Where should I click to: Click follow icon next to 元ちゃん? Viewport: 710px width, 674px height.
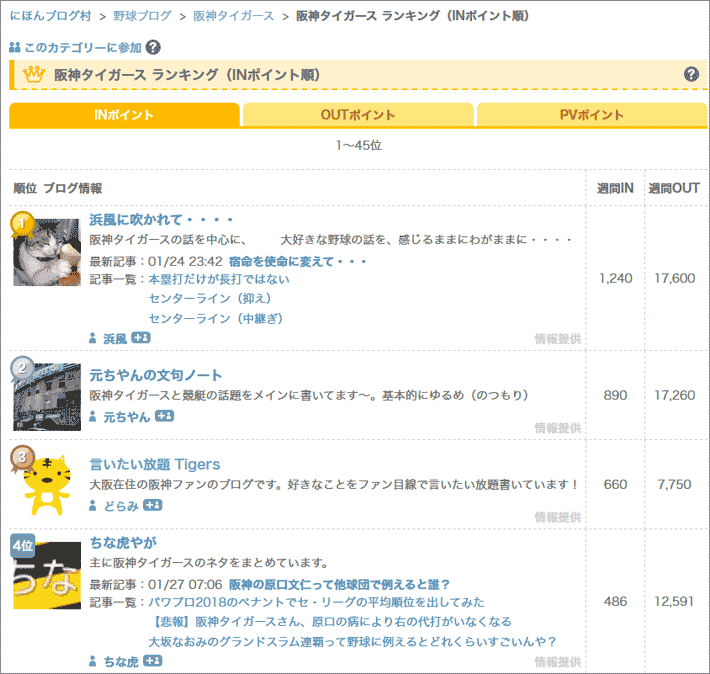[x=164, y=416]
